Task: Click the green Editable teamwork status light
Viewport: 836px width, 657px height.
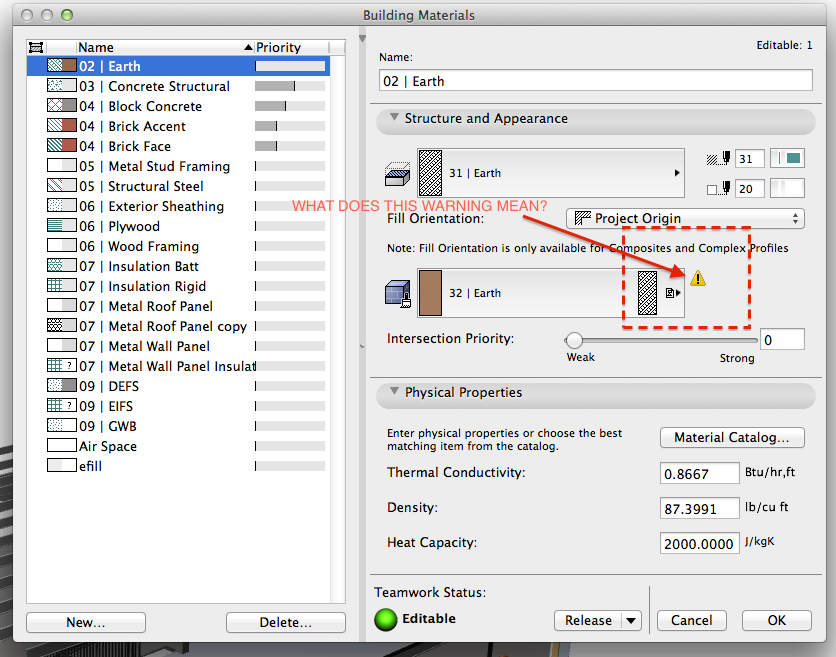Action: tap(386, 619)
